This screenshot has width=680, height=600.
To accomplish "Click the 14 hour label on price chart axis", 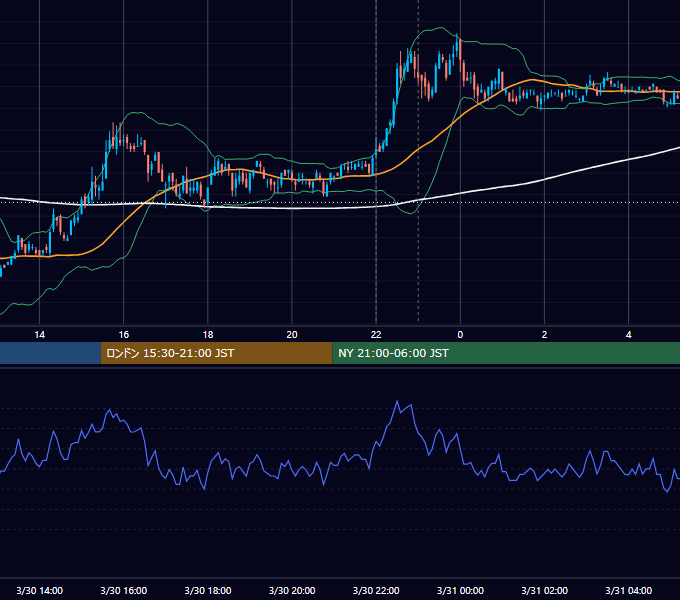I will (x=39, y=335).
